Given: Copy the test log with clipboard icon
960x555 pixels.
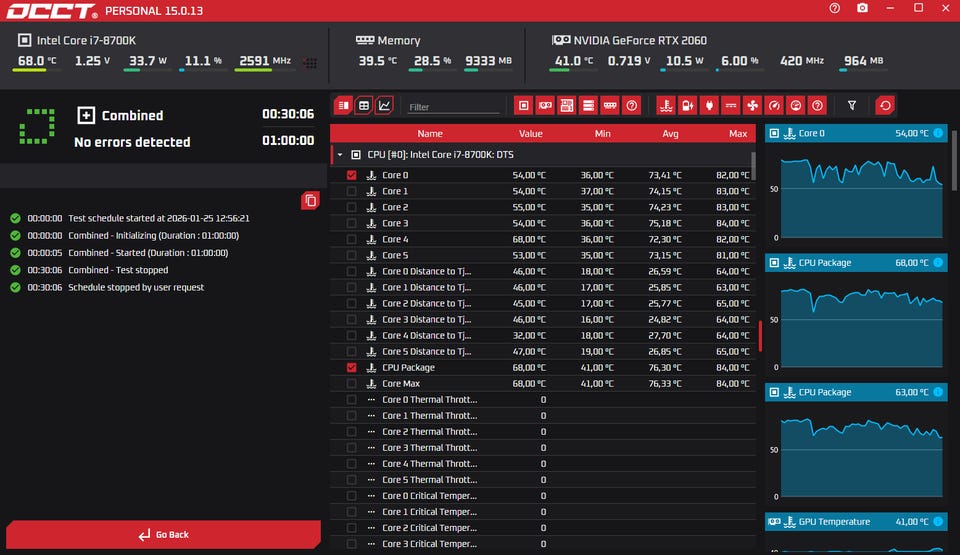Looking at the screenshot, I should 310,201.
